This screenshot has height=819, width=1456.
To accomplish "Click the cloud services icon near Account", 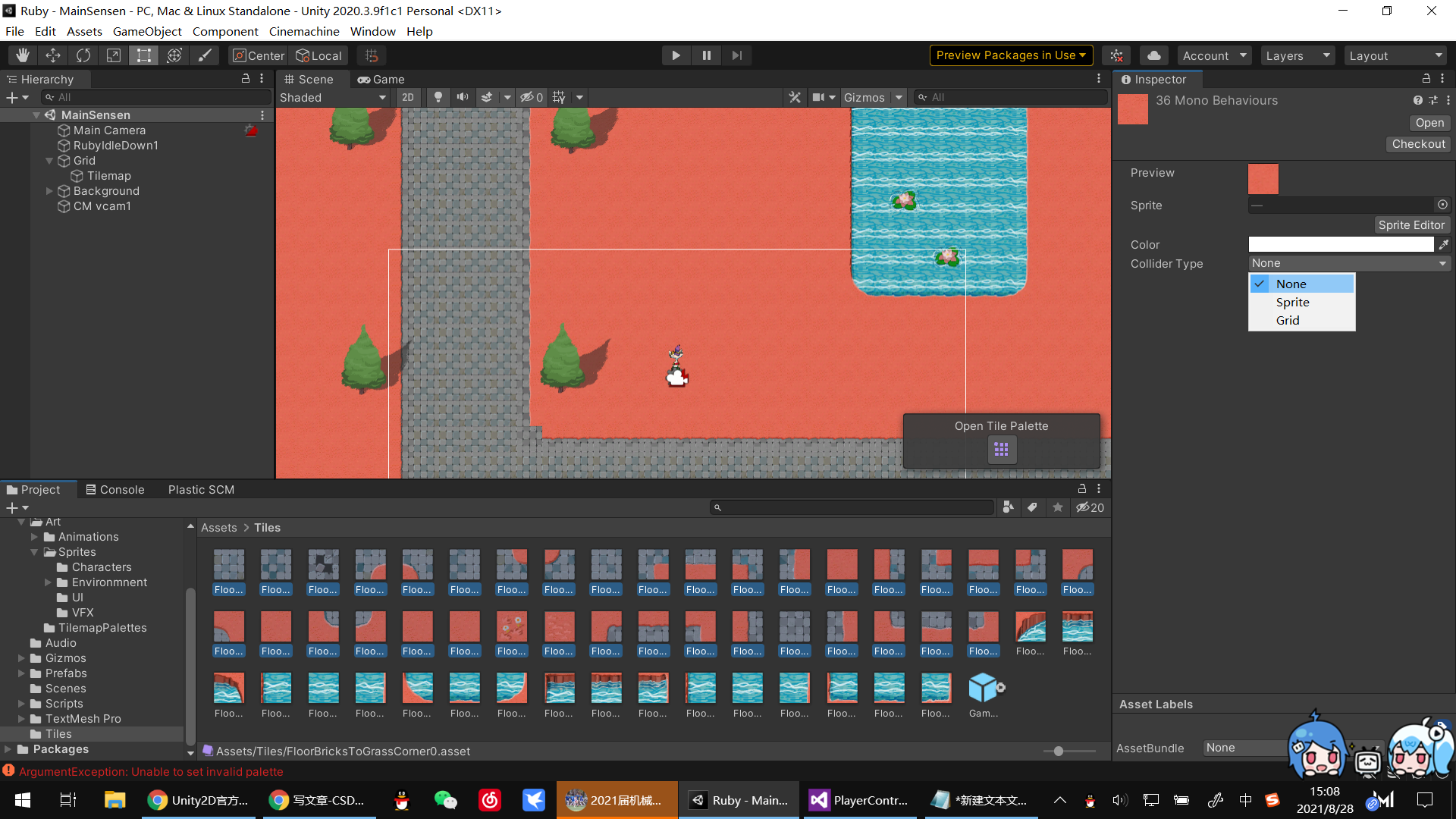I will [1153, 55].
